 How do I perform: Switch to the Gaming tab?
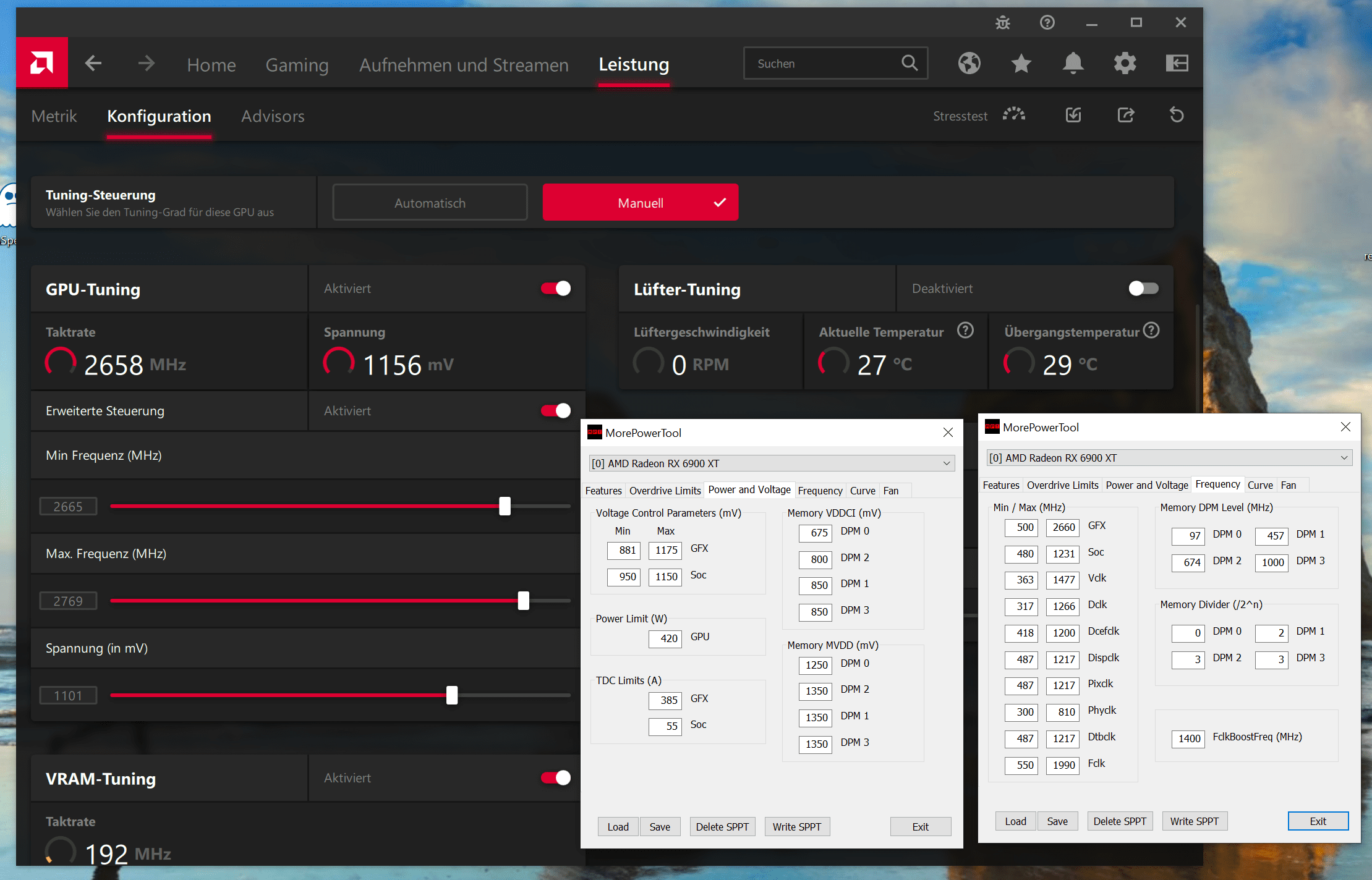click(x=297, y=65)
